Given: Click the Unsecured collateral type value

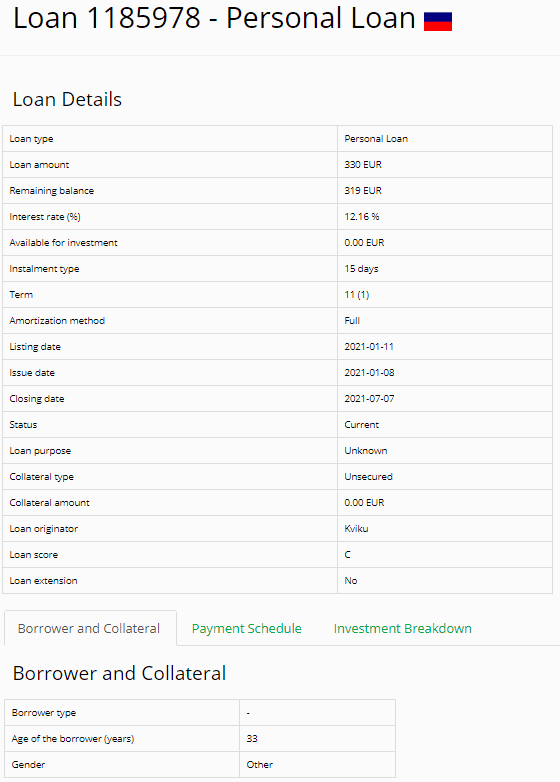Looking at the screenshot, I should coord(368,476).
